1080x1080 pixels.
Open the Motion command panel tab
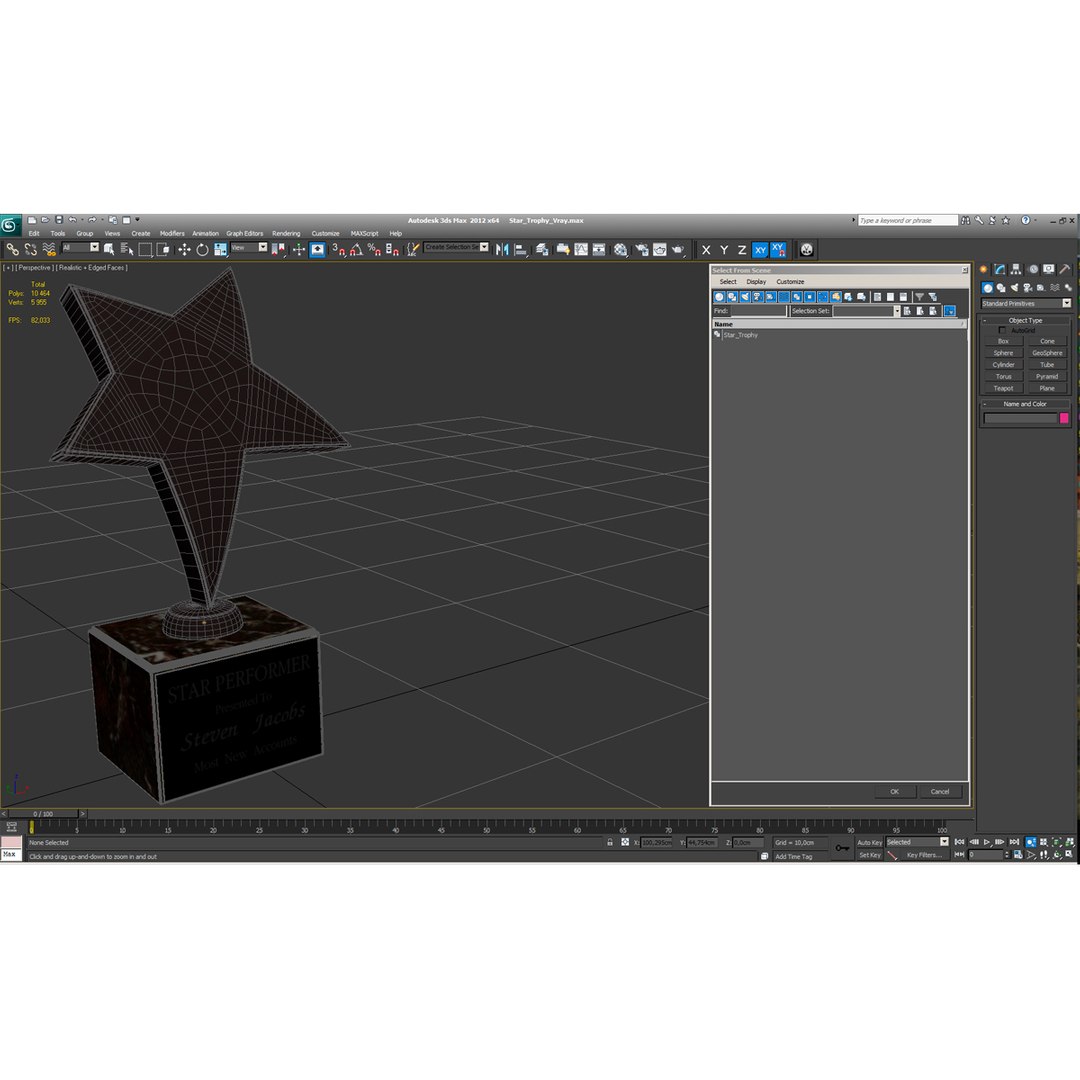pyautogui.click(x=1032, y=269)
